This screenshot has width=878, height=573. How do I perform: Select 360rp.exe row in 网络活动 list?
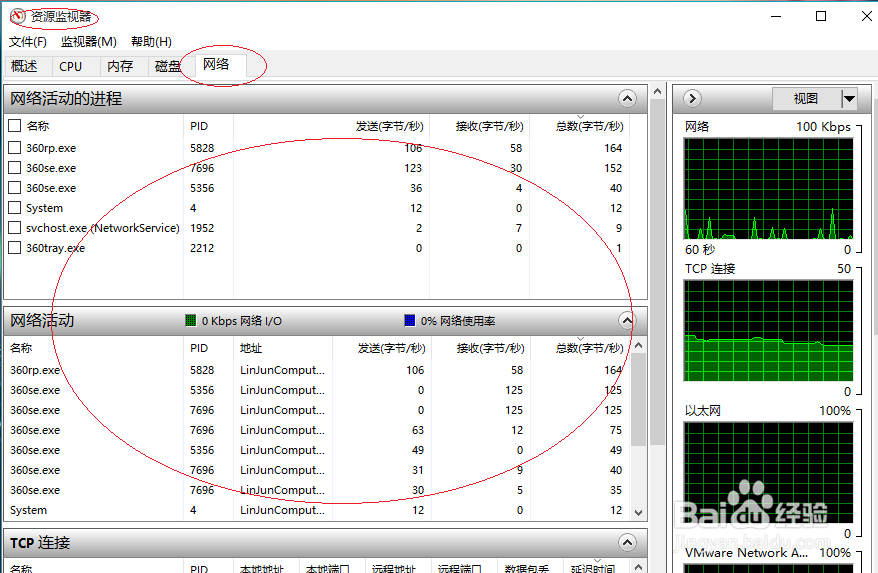pyautogui.click(x=316, y=370)
